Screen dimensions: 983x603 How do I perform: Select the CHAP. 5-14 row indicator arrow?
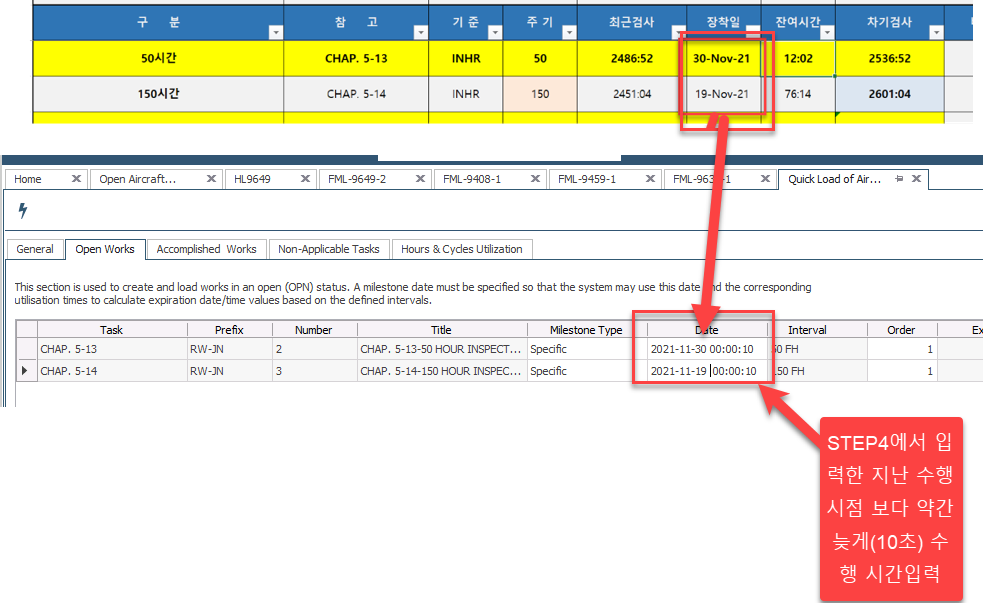pos(25,371)
